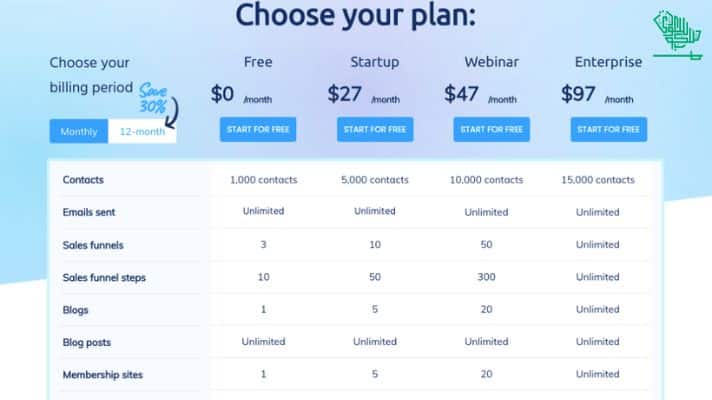
Task: Click the Emails sent row label
Action: point(89,212)
